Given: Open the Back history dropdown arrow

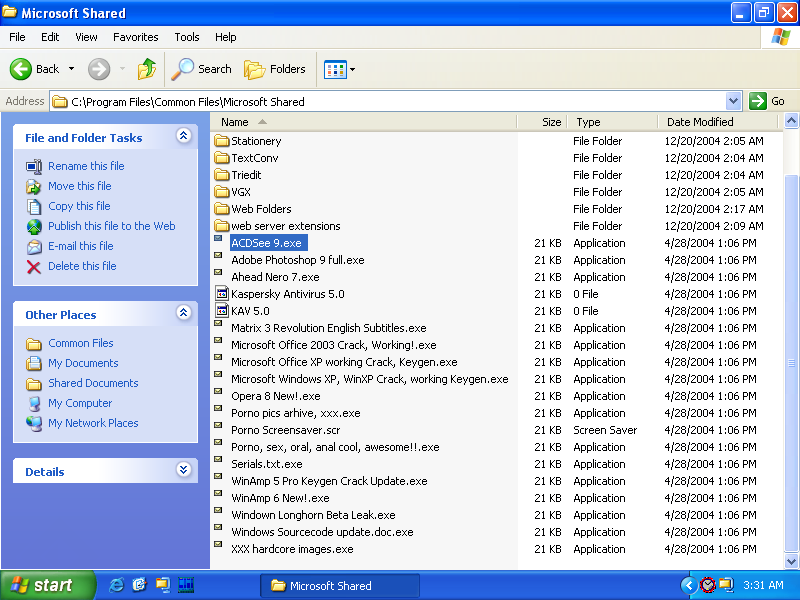Looking at the screenshot, I should pyautogui.click(x=71, y=69).
